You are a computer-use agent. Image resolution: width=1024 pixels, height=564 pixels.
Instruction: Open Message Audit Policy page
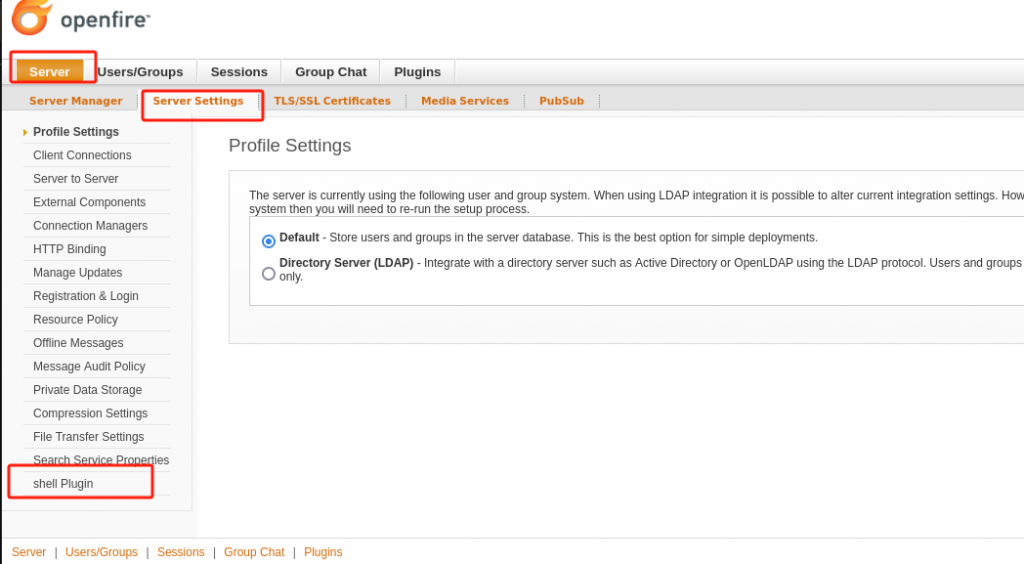89,367
